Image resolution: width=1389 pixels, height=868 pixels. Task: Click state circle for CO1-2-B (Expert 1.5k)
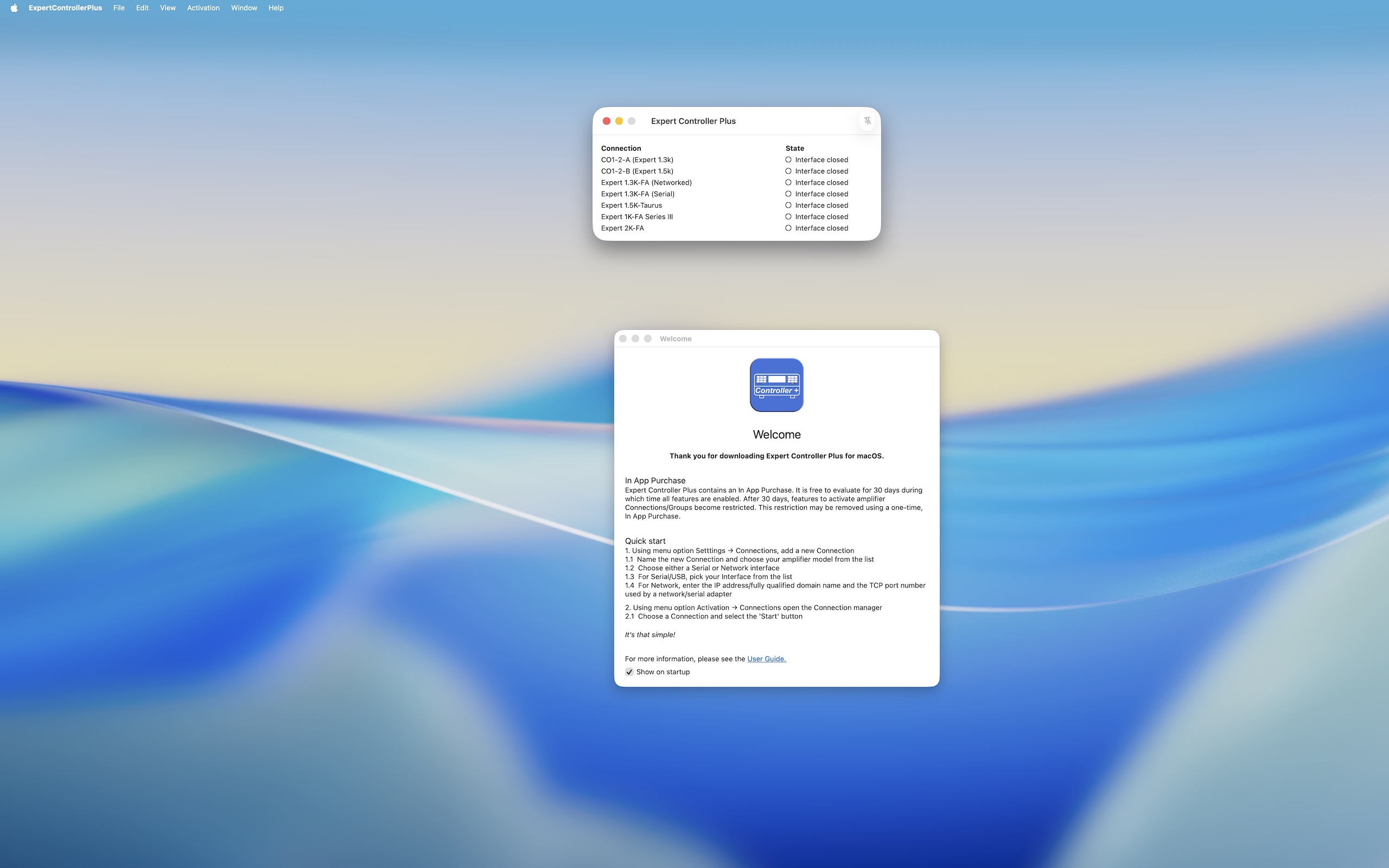[788, 171]
